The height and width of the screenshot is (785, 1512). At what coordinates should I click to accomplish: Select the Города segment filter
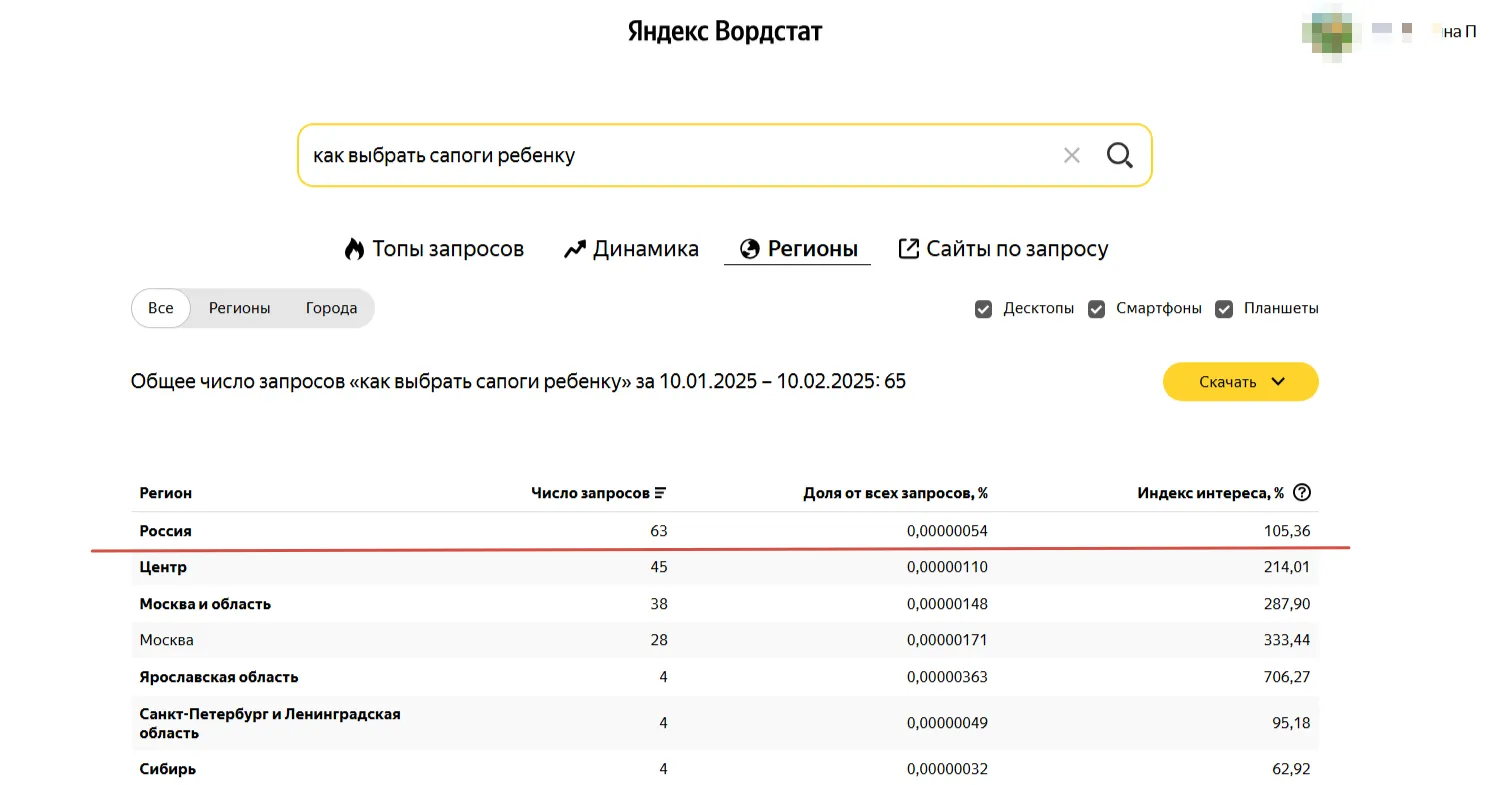tap(331, 308)
